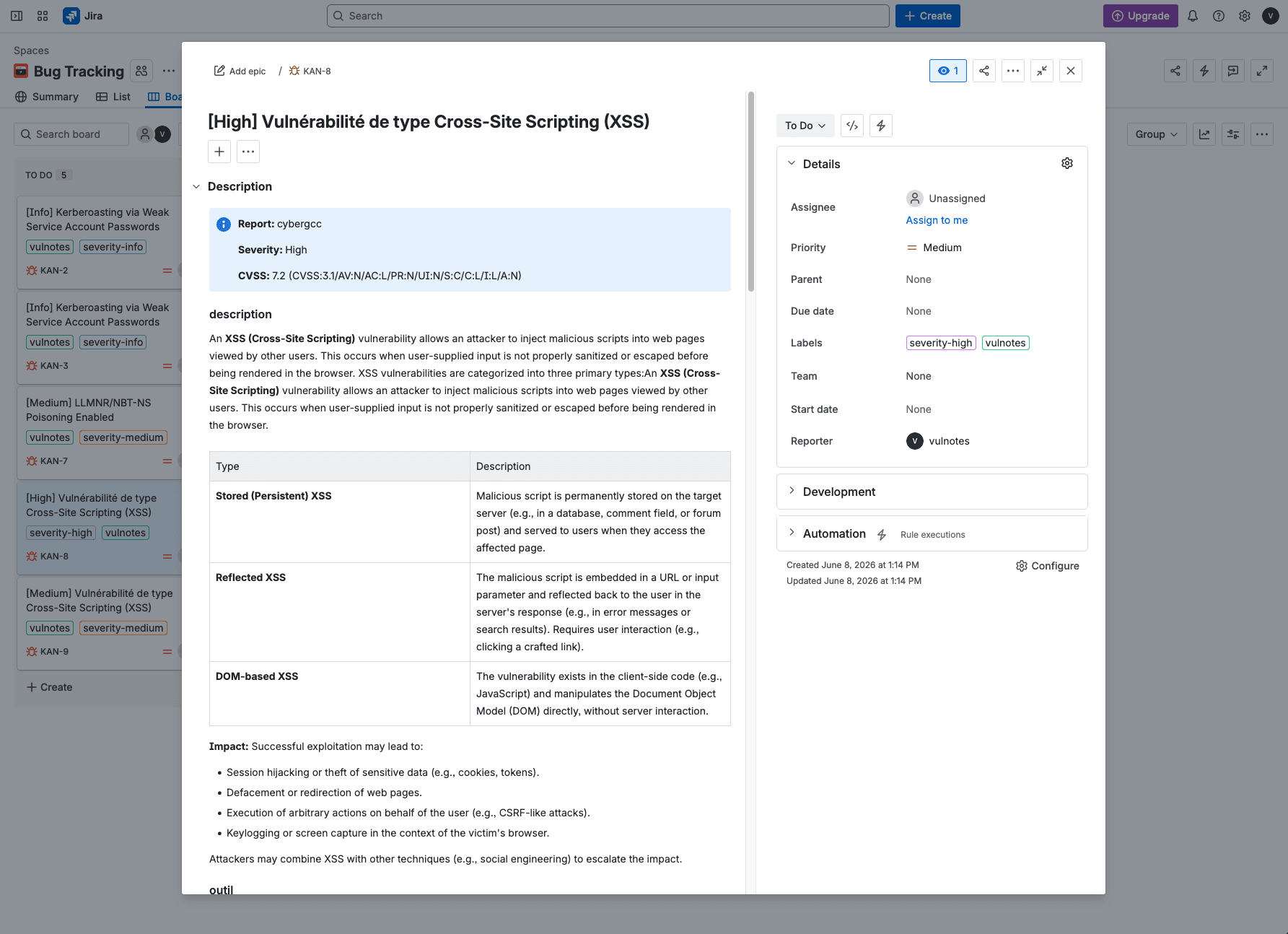Click the Upgrade button
The width and height of the screenshot is (1288, 934).
1141,16
